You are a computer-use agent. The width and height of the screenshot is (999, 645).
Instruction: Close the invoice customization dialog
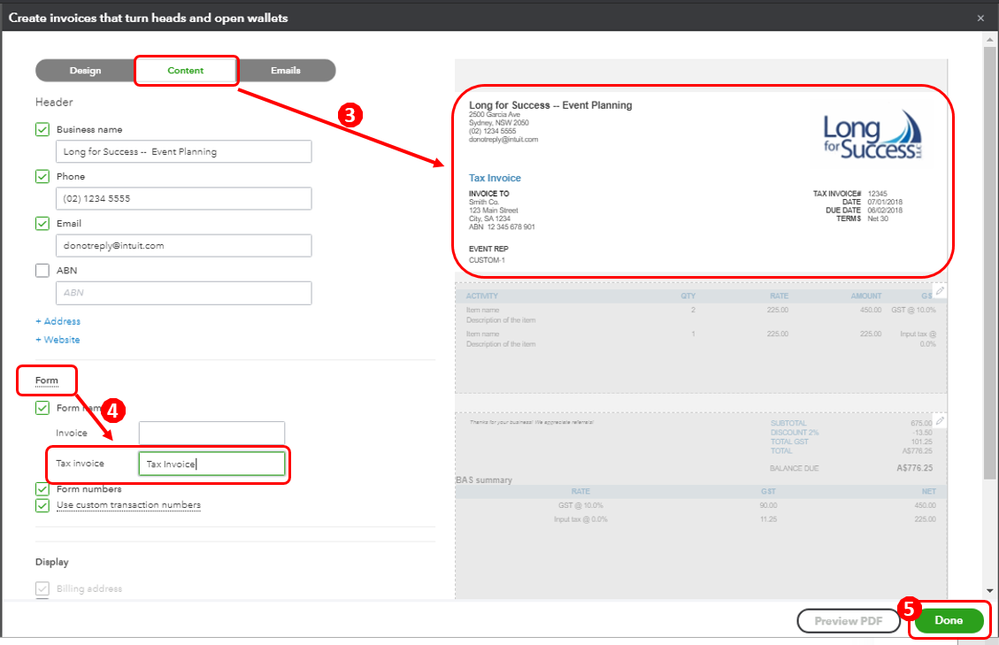(x=981, y=18)
